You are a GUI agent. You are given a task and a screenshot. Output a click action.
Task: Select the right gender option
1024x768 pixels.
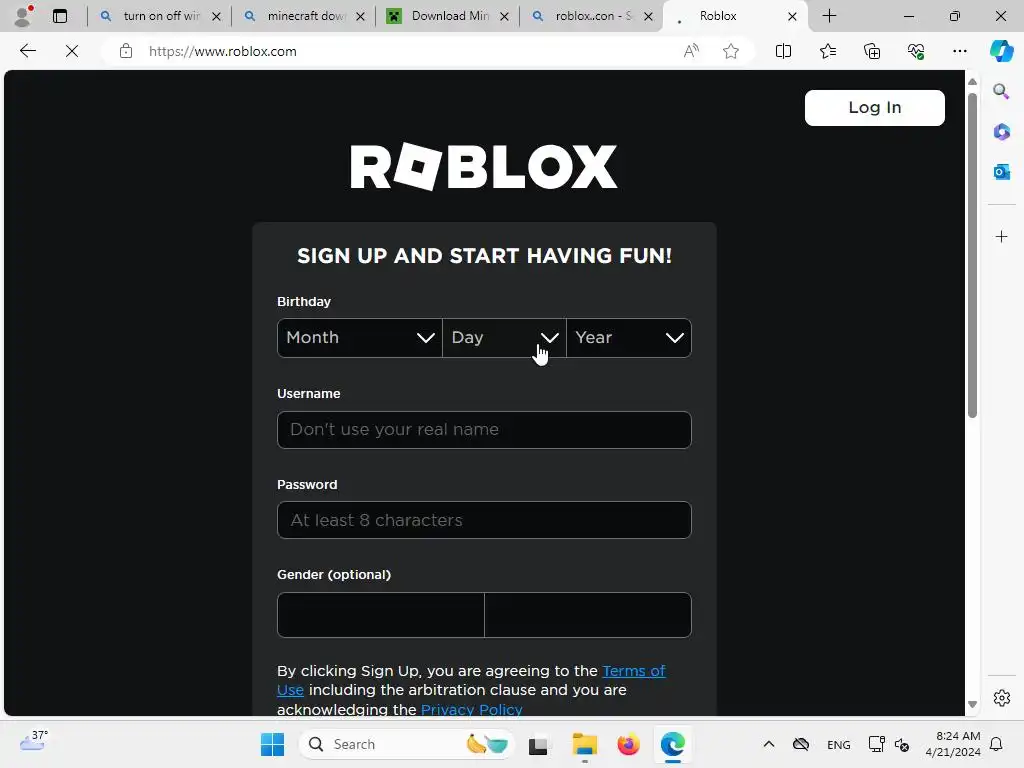588,615
